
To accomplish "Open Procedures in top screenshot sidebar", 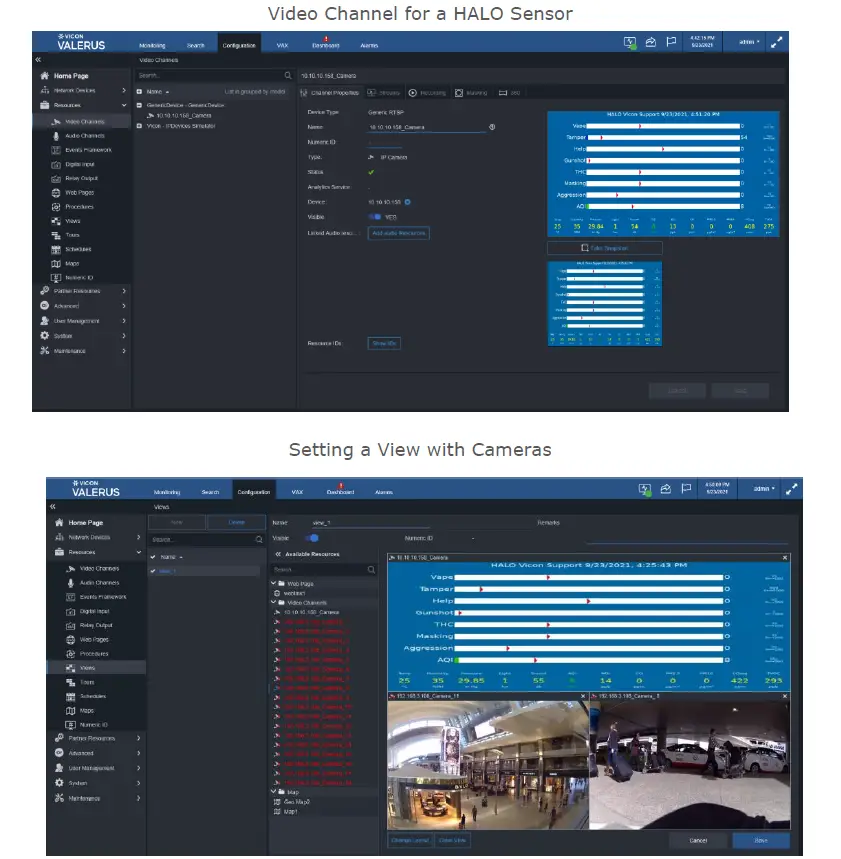I will point(79,207).
